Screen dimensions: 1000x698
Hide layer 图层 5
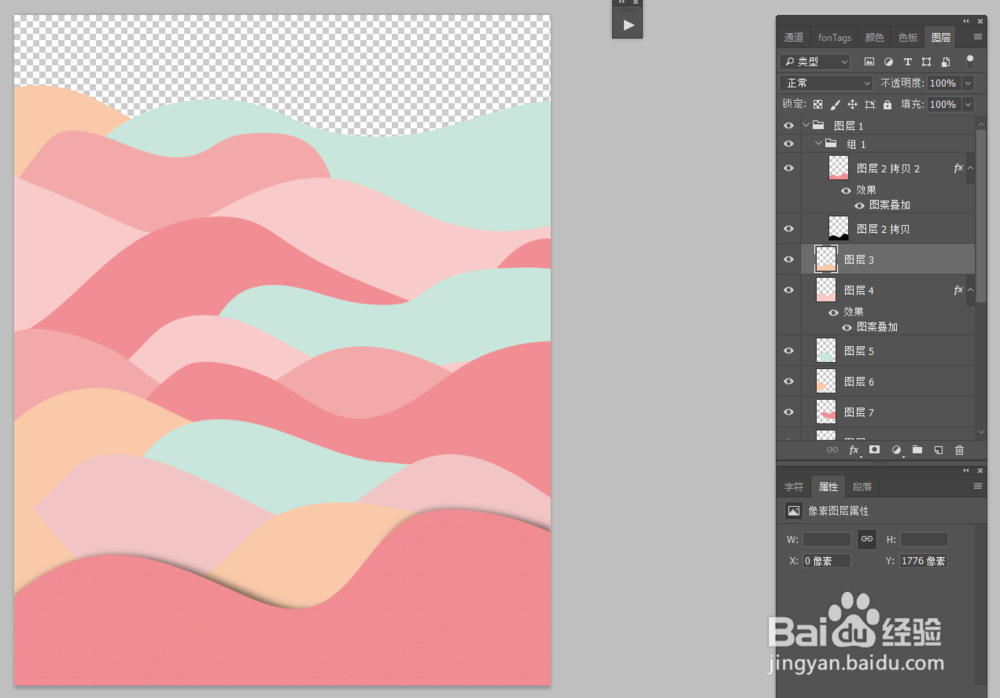pos(789,350)
